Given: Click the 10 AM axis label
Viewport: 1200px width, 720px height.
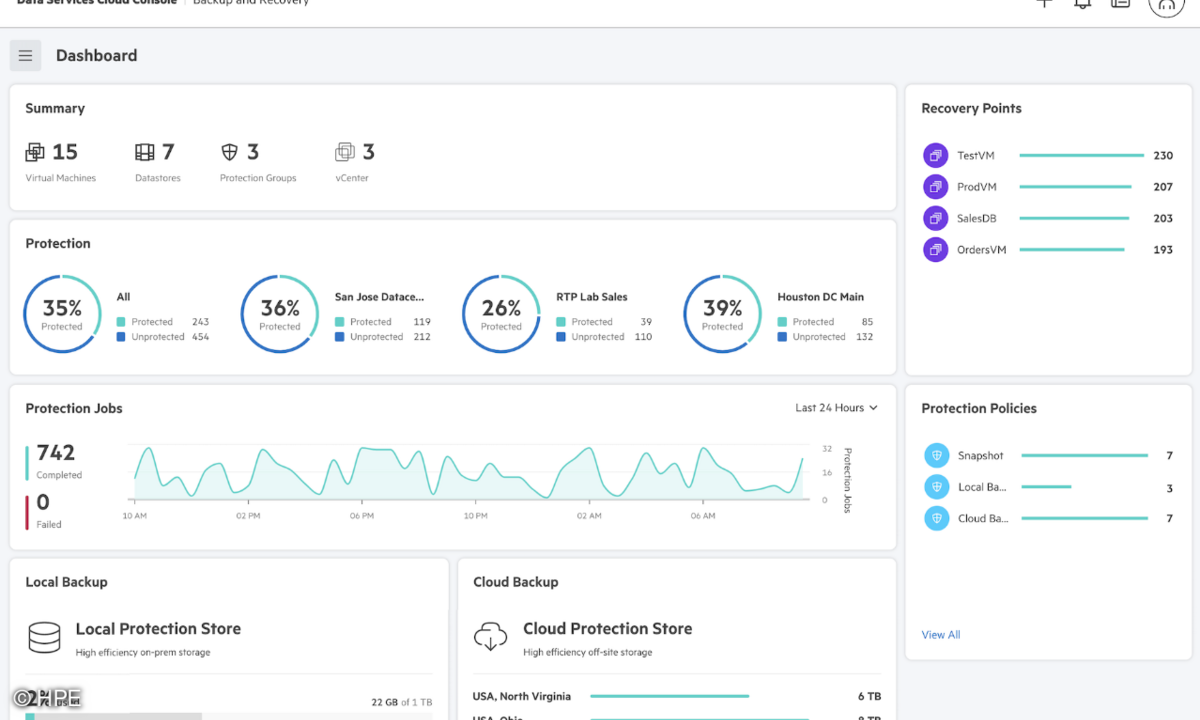Looking at the screenshot, I should tap(135, 516).
